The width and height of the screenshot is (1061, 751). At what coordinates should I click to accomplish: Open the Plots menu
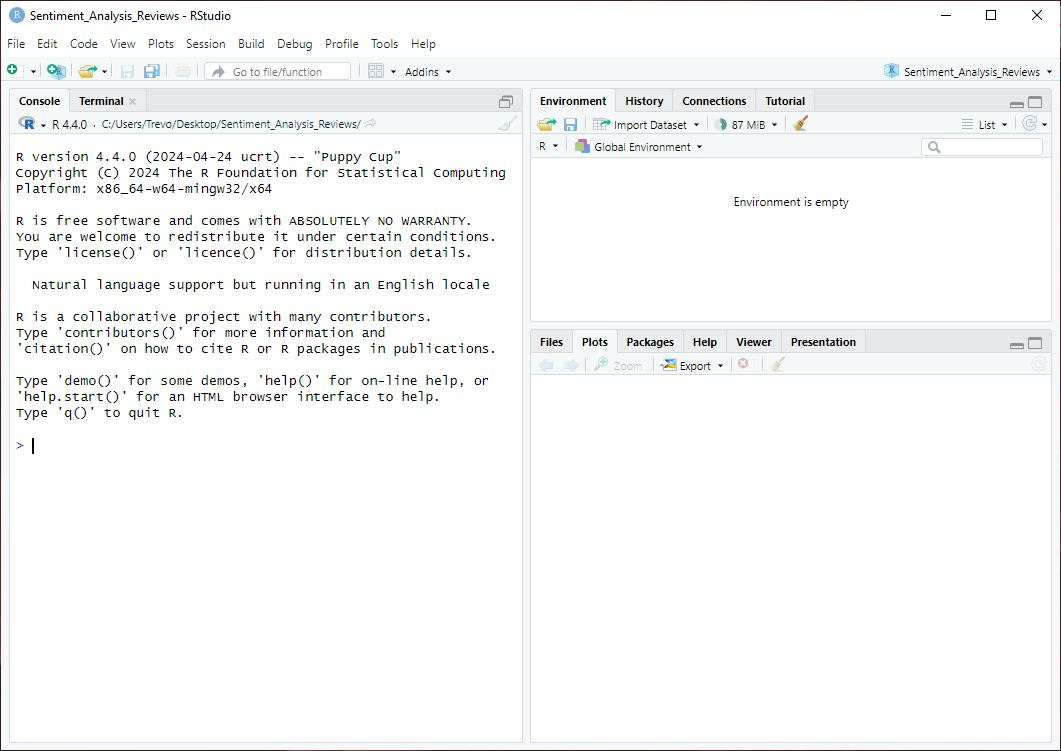pyautogui.click(x=160, y=44)
